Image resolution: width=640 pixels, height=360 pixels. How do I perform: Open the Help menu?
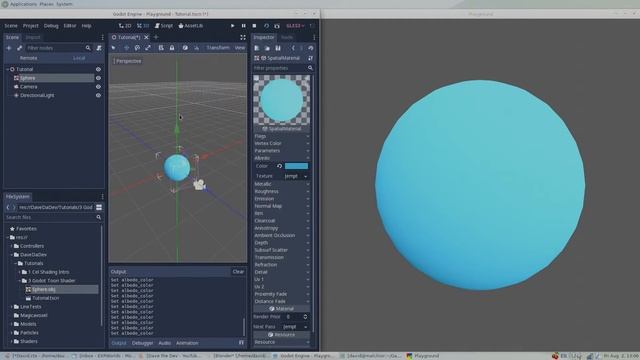[x=87, y=26]
